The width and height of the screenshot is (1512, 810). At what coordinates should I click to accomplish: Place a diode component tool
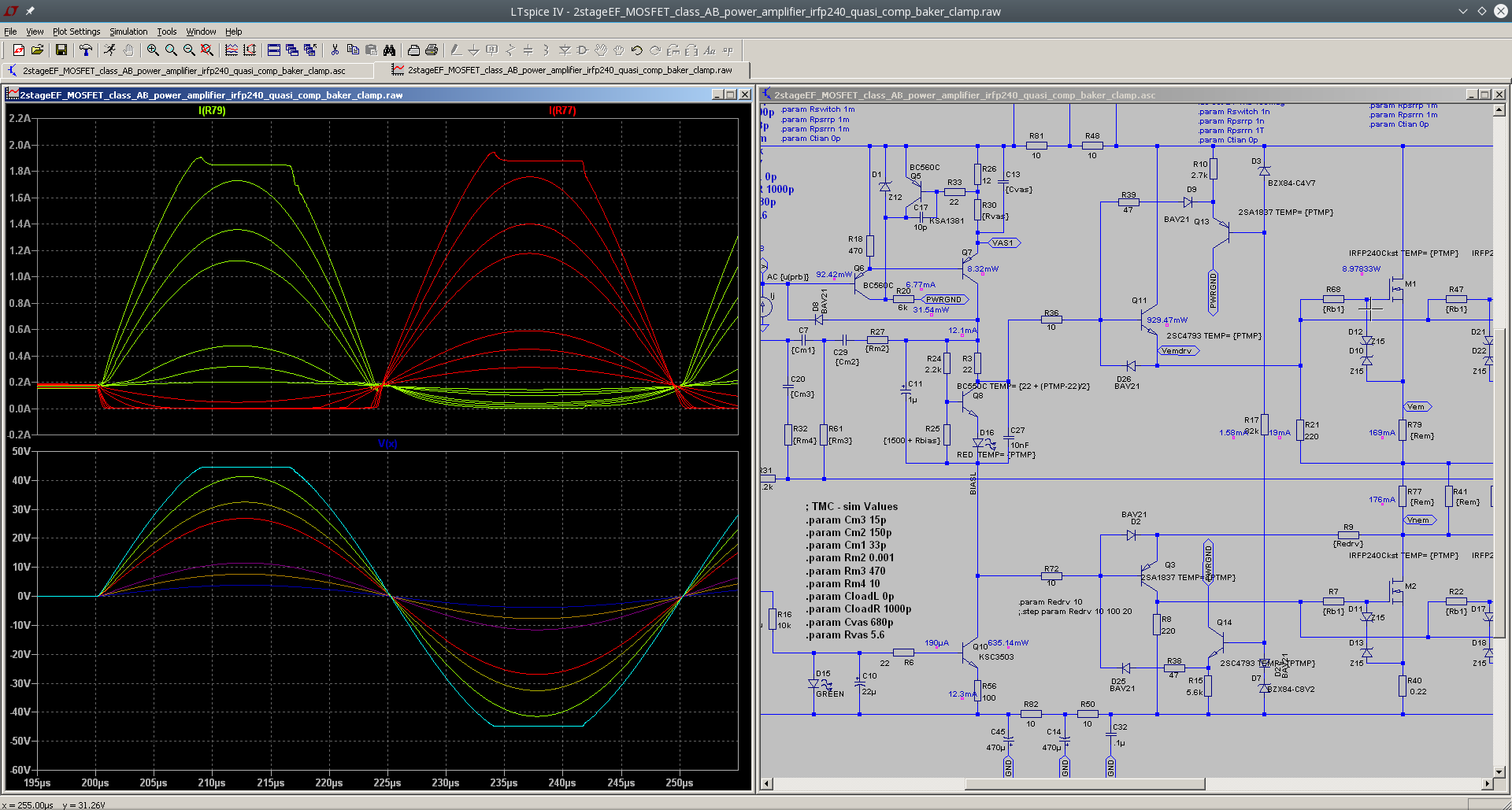tap(565, 50)
